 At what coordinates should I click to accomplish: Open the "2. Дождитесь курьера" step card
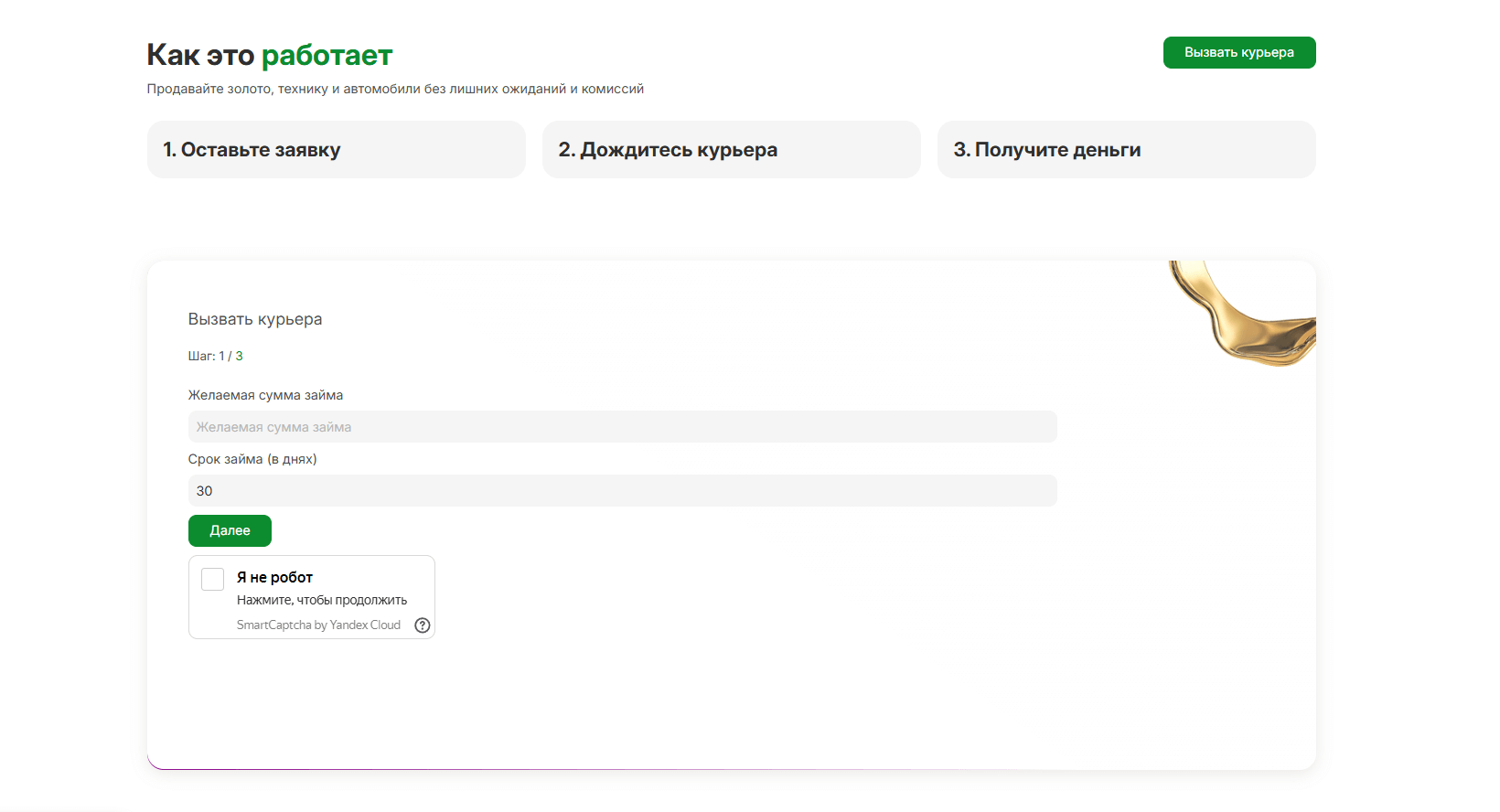click(x=731, y=150)
